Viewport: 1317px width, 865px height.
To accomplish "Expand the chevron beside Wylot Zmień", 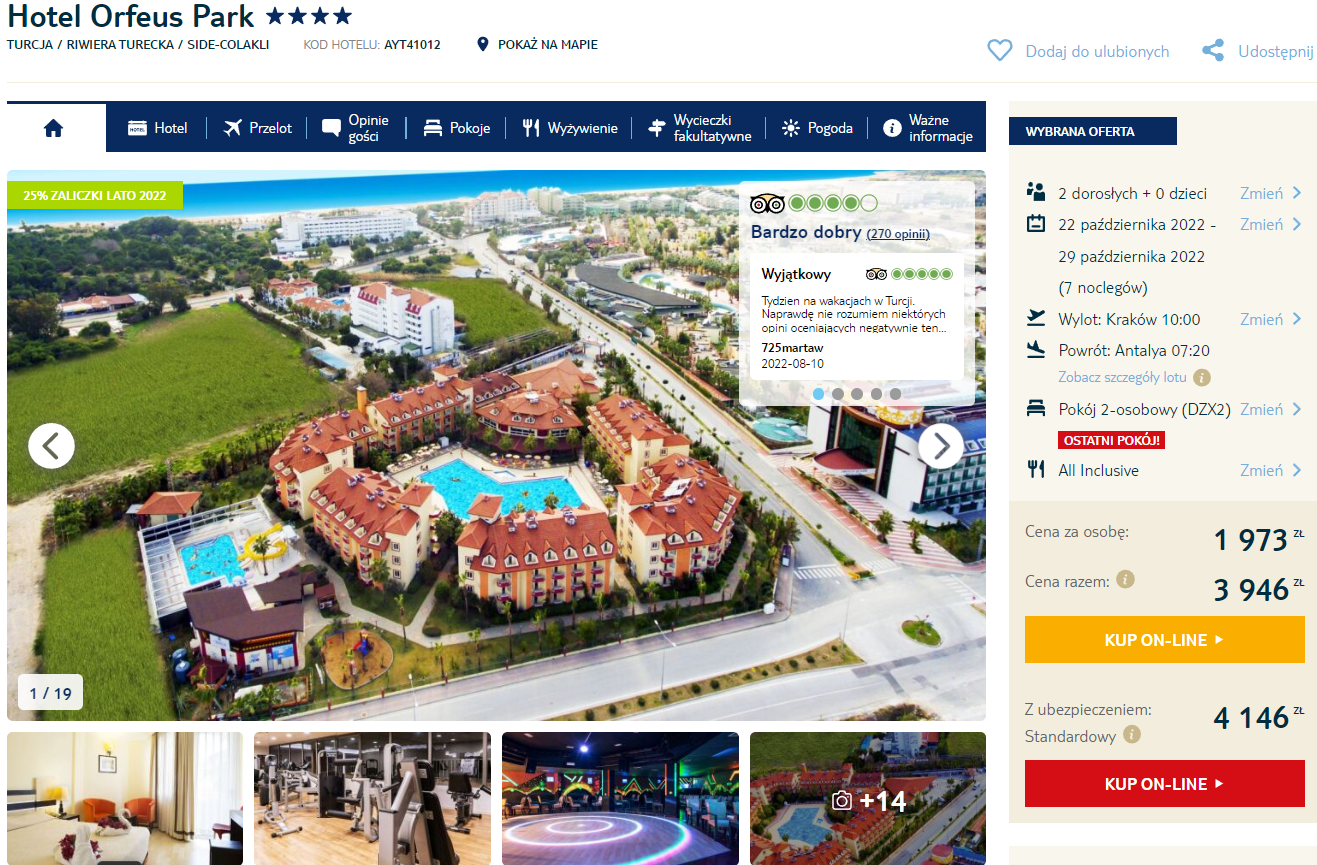I will [x=1297, y=319].
